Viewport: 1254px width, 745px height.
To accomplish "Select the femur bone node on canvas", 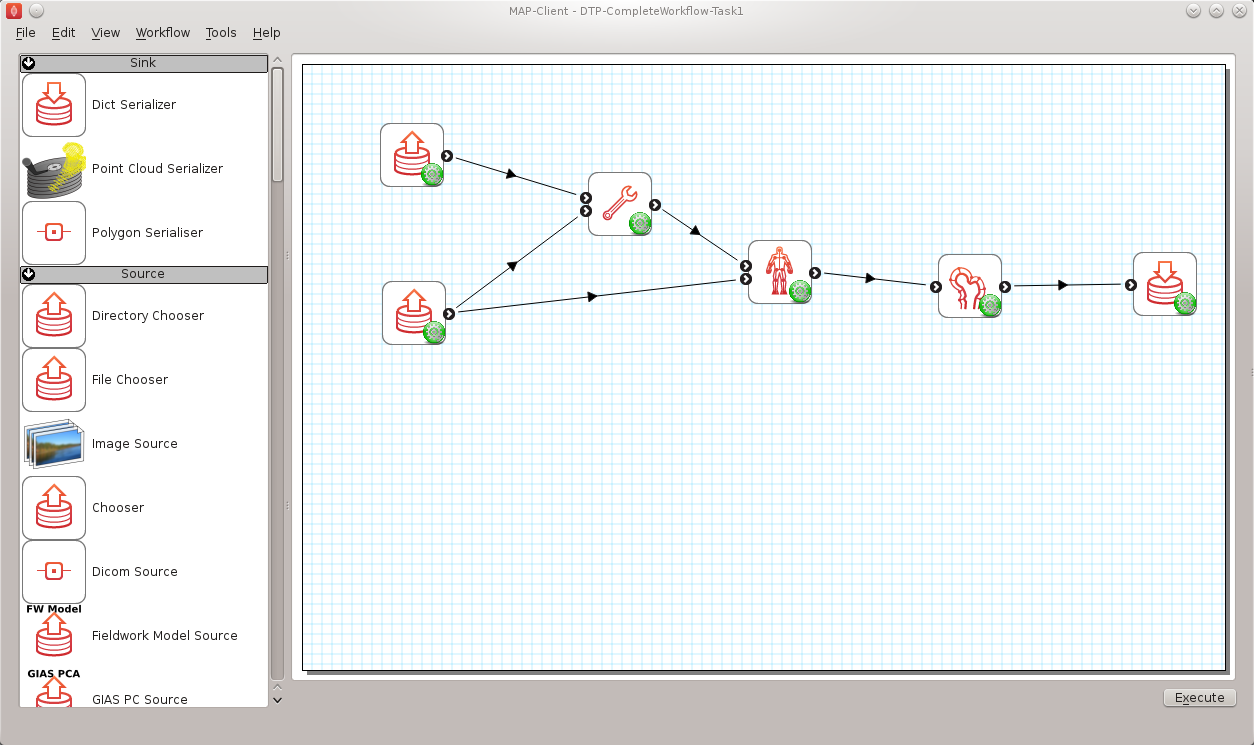I will 970,286.
